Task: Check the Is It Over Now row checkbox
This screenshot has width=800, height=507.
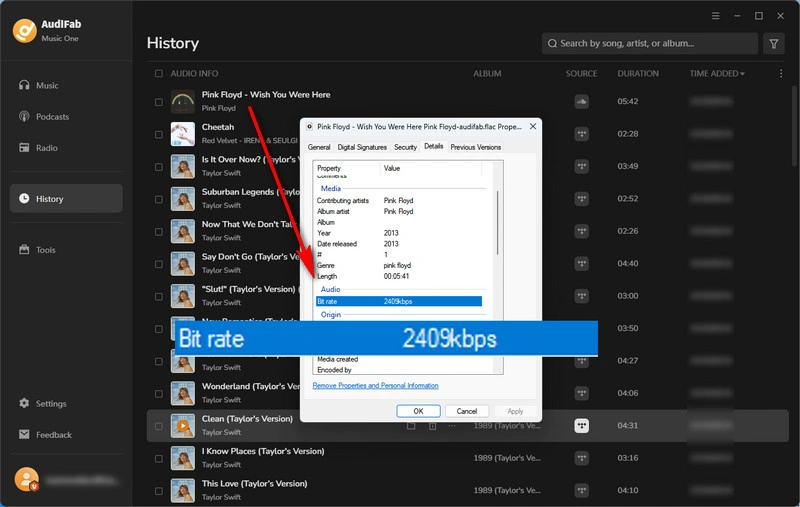Action: [159, 167]
